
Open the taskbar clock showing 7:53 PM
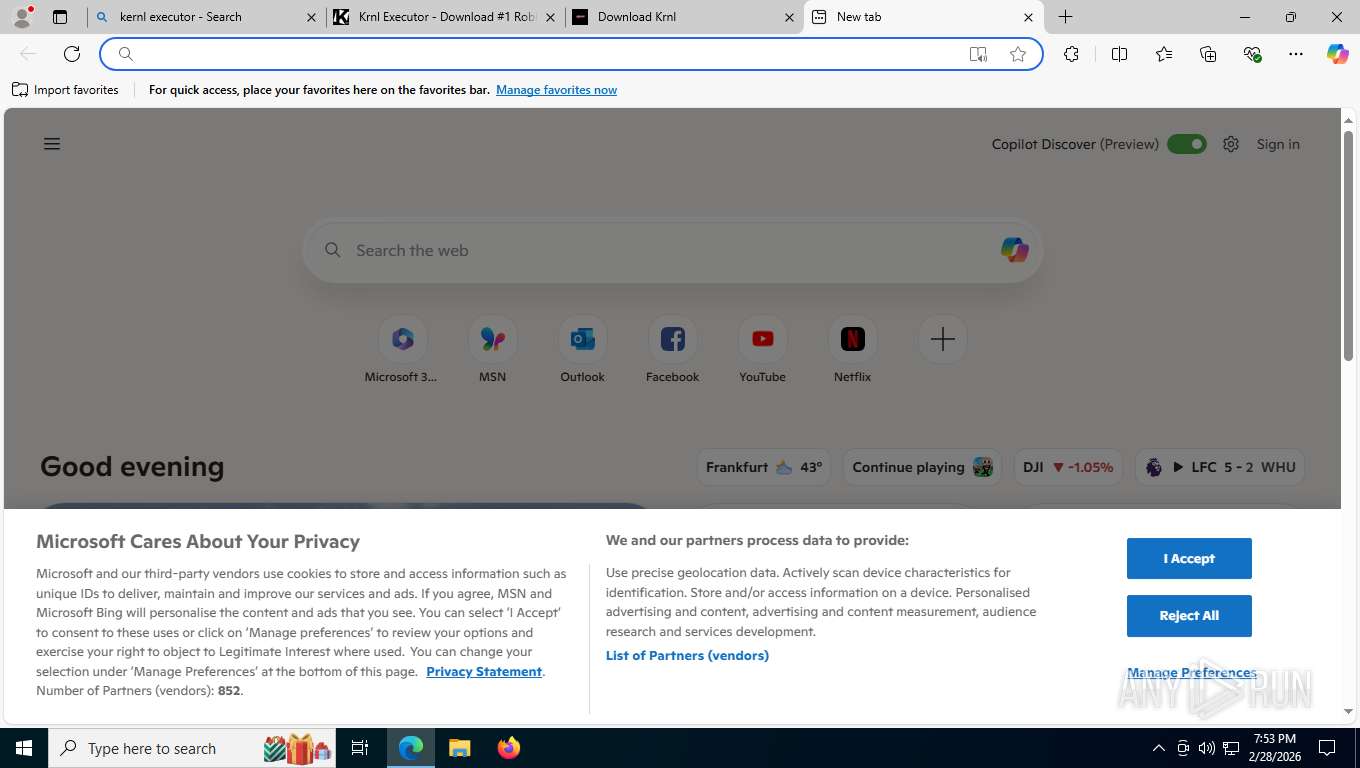1273,748
